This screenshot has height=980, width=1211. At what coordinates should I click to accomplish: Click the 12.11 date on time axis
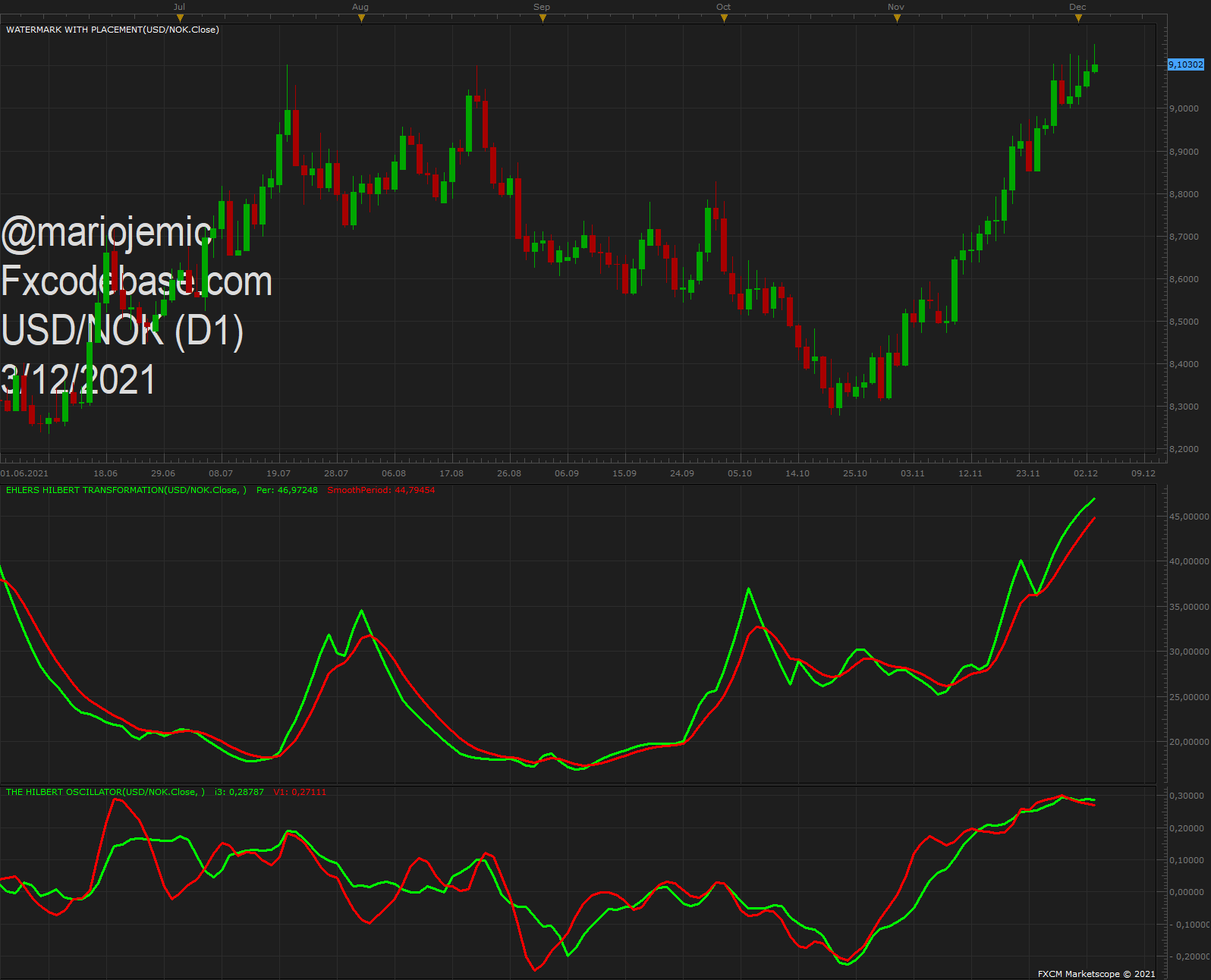point(970,473)
